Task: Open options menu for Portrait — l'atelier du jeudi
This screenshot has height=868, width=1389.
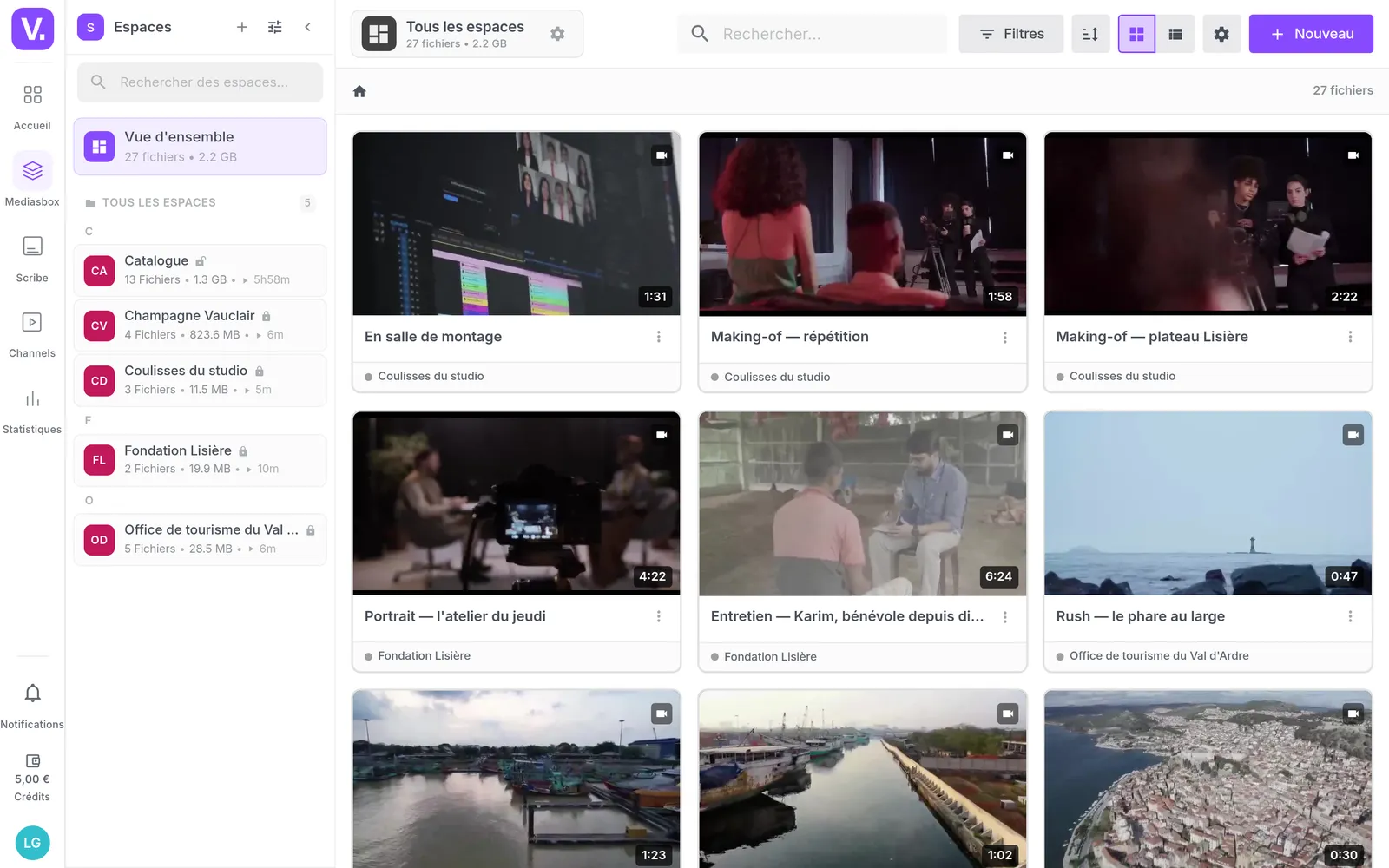Action: pos(659,616)
